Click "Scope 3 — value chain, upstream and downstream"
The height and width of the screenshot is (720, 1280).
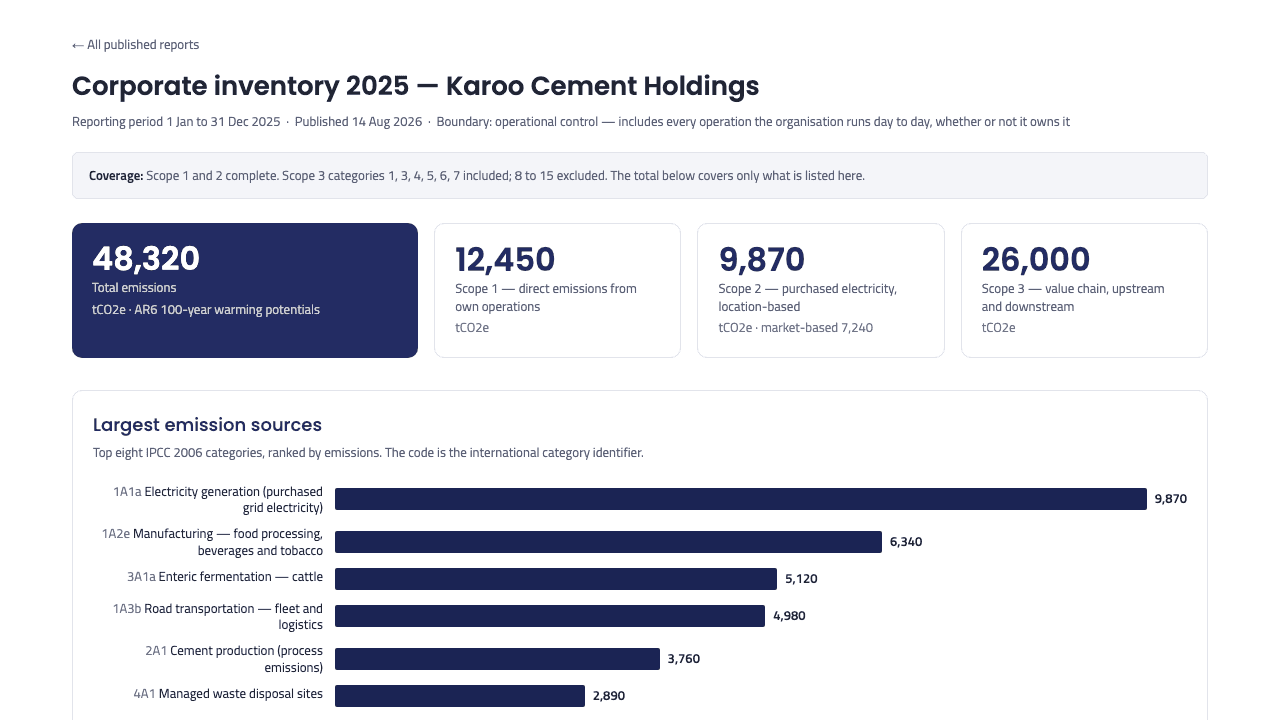coord(1073,298)
